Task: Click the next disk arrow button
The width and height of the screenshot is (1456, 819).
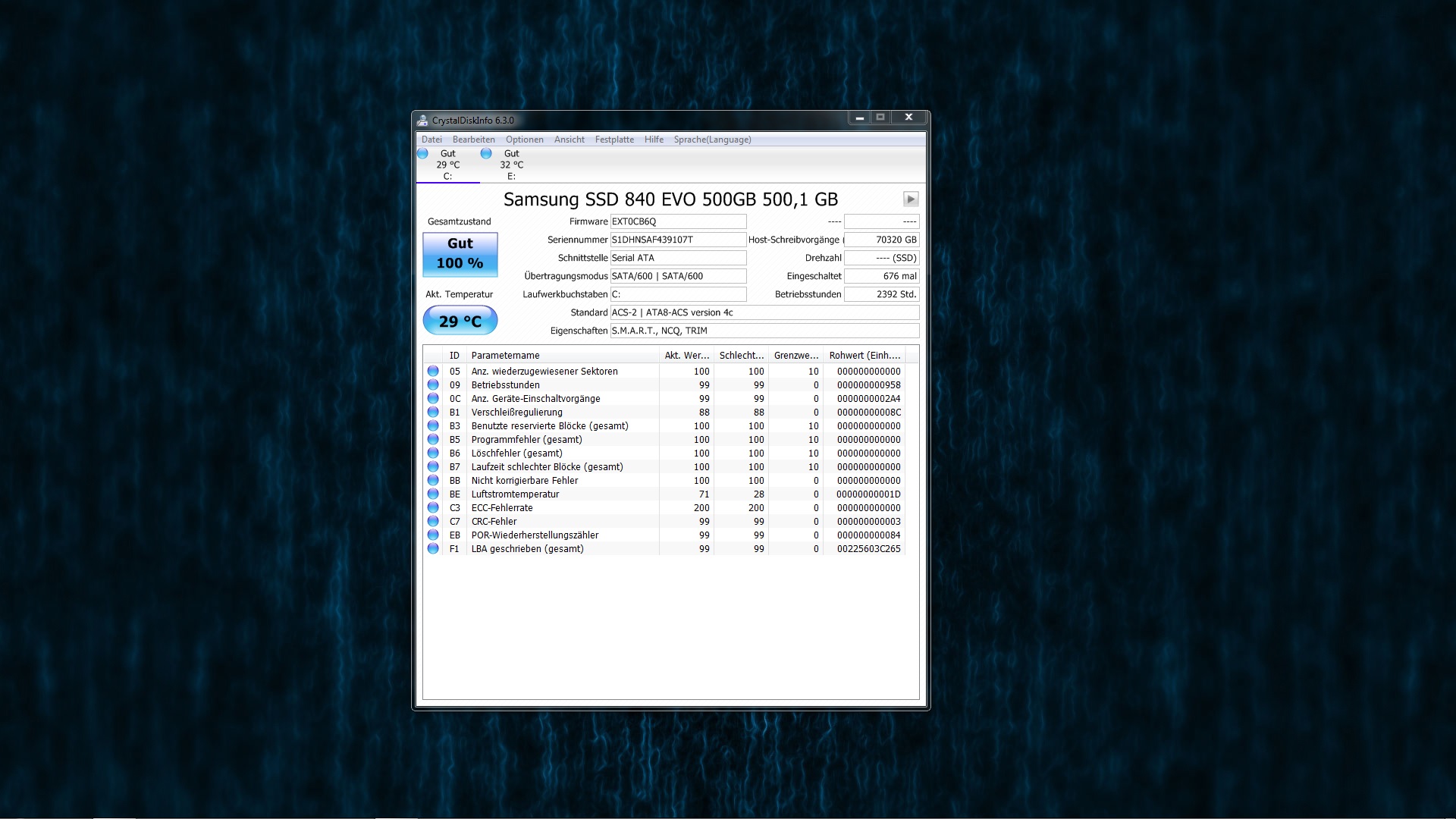Action: coord(911,199)
